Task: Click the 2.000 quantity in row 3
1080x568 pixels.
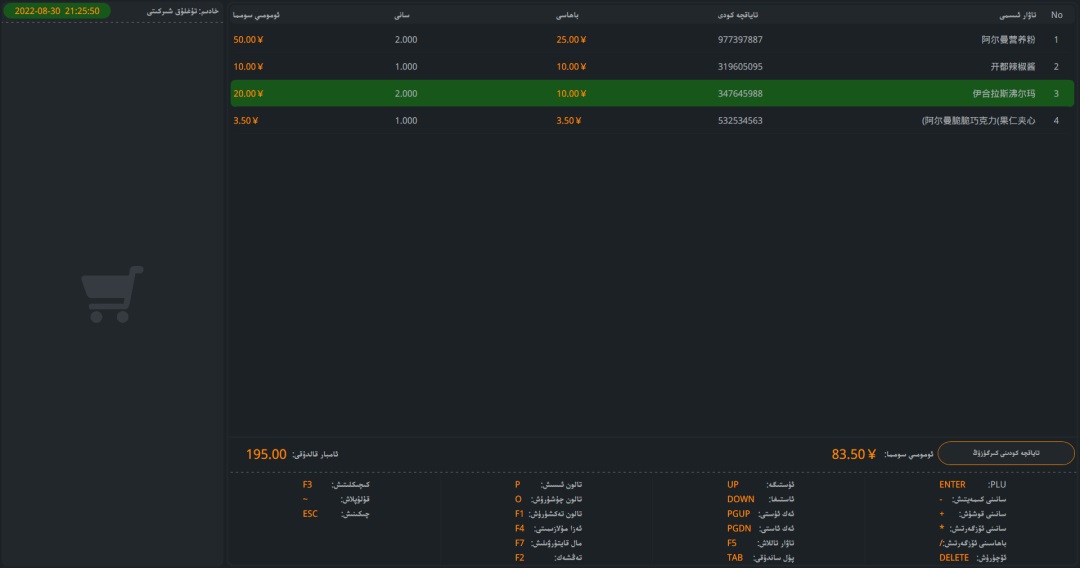Action: [406, 94]
